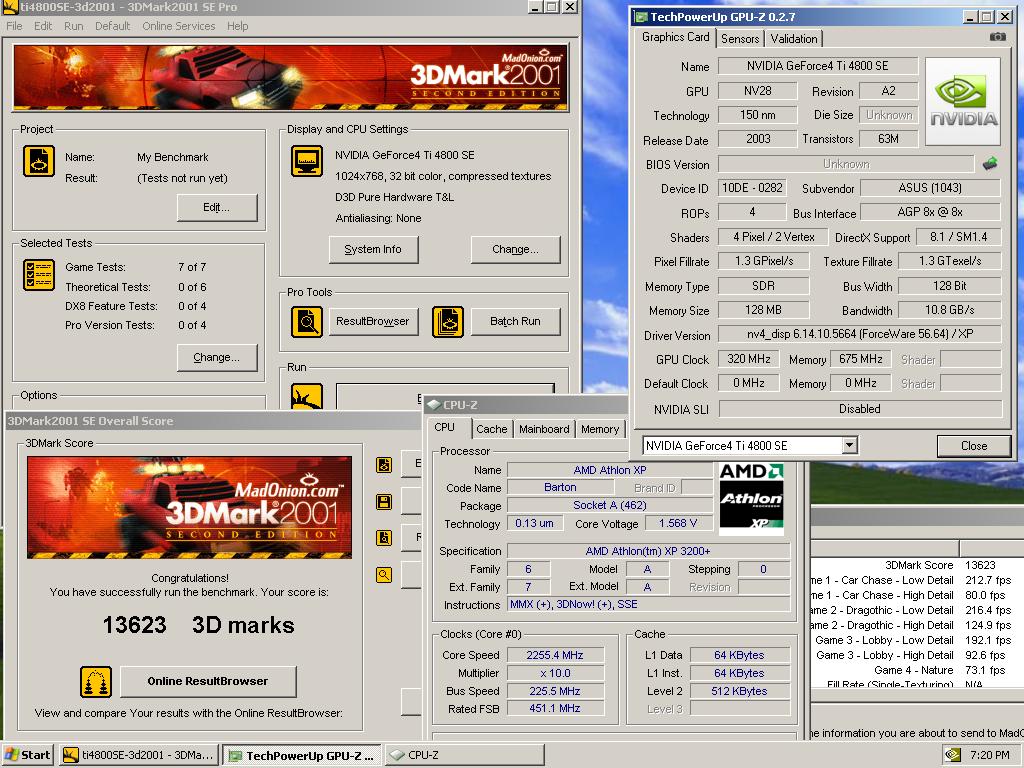Click the Edit... button in Project section
Screen dimensions: 1024x768
(x=217, y=208)
